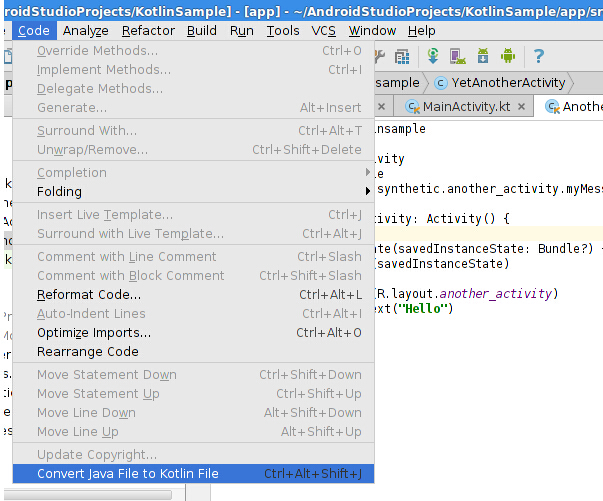Image resolution: width=603 pixels, height=501 pixels.
Task: Click Move Statement Down entry
Action: click(193, 375)
